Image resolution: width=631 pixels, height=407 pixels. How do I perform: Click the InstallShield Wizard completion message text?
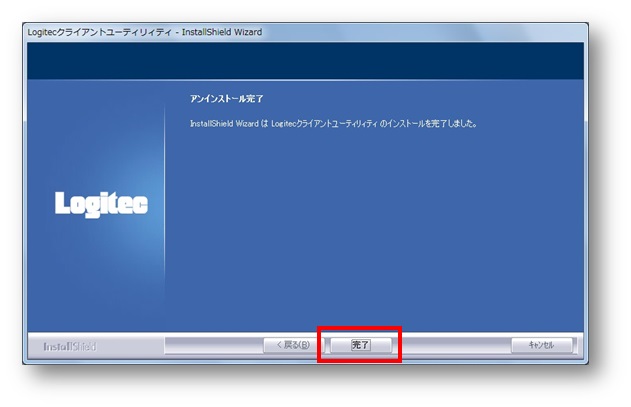coord(334,124)
